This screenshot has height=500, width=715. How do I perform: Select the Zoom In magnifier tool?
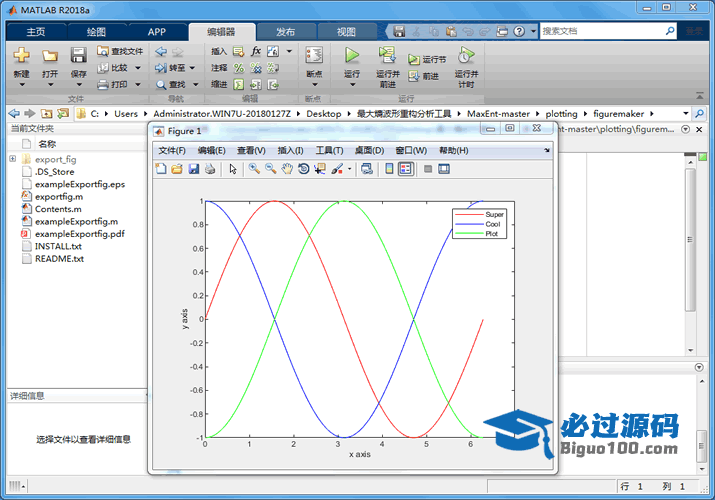[x=254, y=169]
